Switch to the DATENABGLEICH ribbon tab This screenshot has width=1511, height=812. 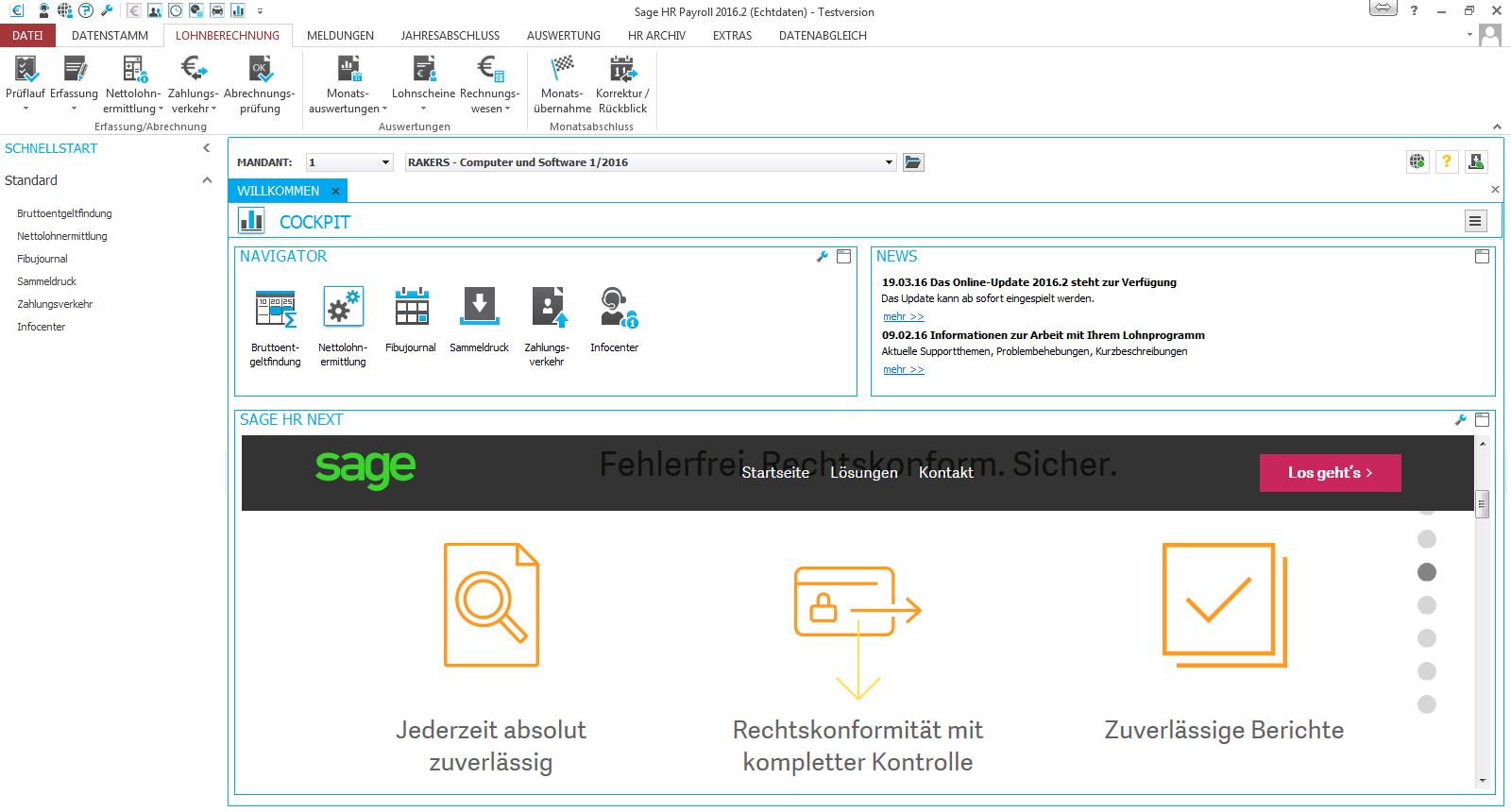tap(823, 36)
